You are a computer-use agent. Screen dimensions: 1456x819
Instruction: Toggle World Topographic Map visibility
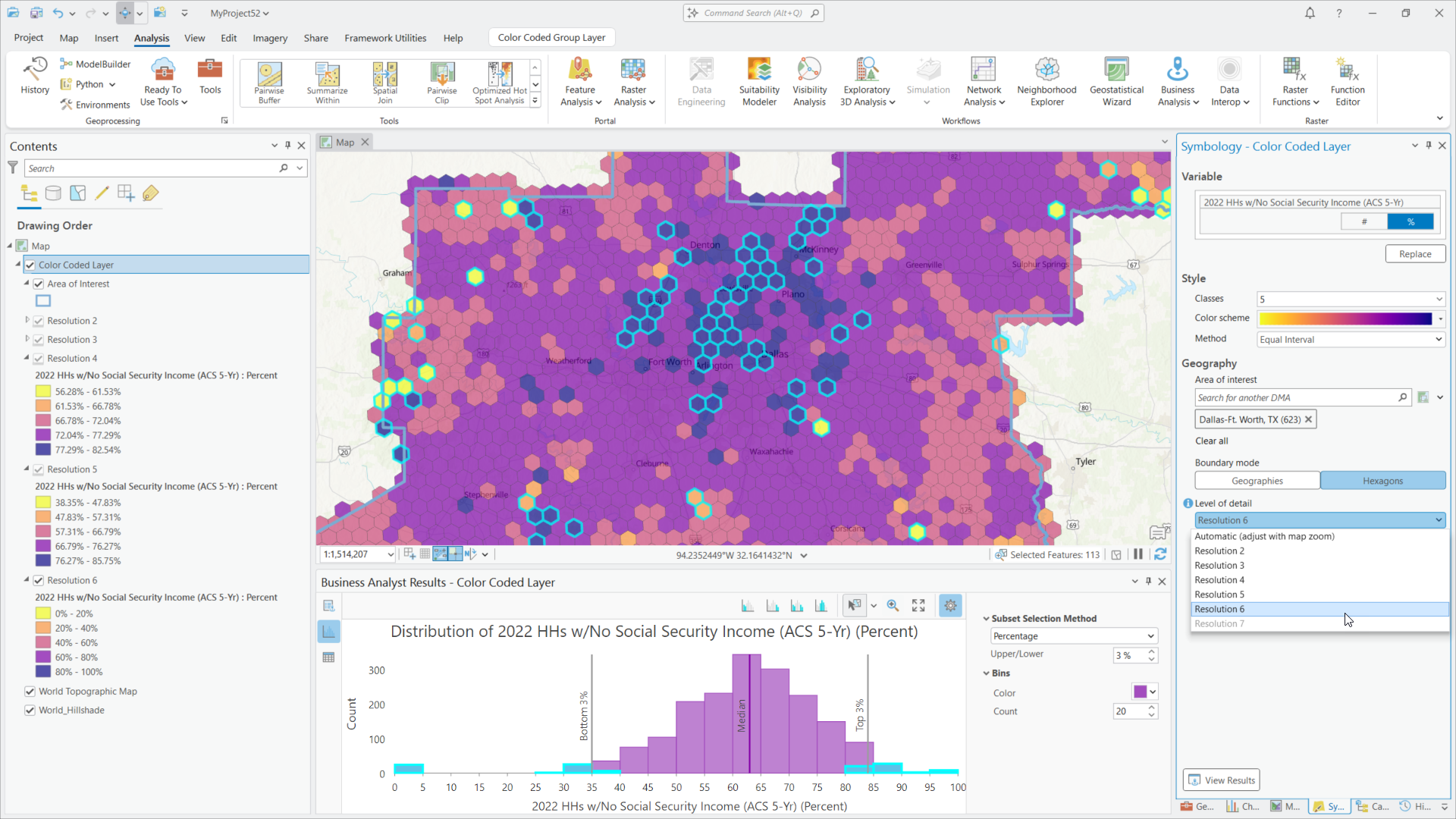pos(30,692)
